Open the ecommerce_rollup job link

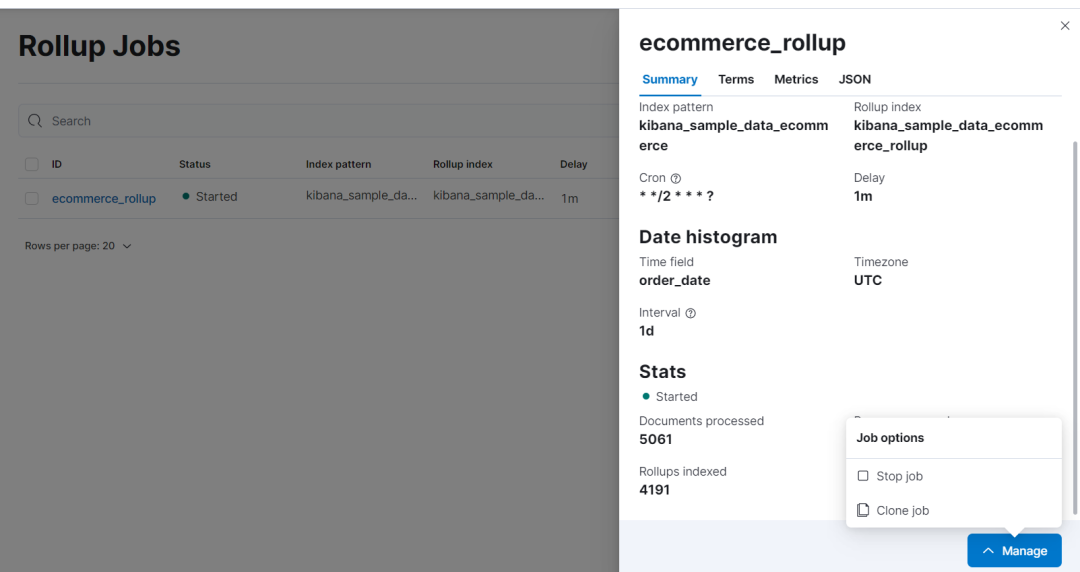coord(104,198)
